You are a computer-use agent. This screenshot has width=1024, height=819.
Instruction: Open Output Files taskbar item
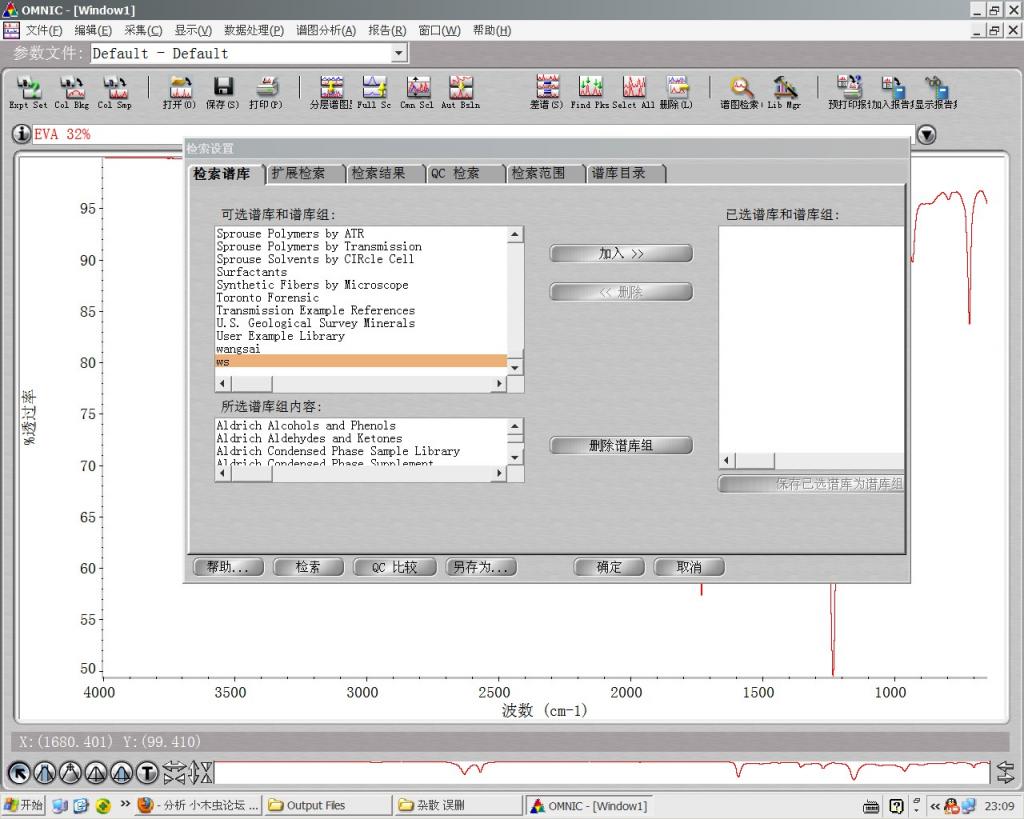pos(328,805)
